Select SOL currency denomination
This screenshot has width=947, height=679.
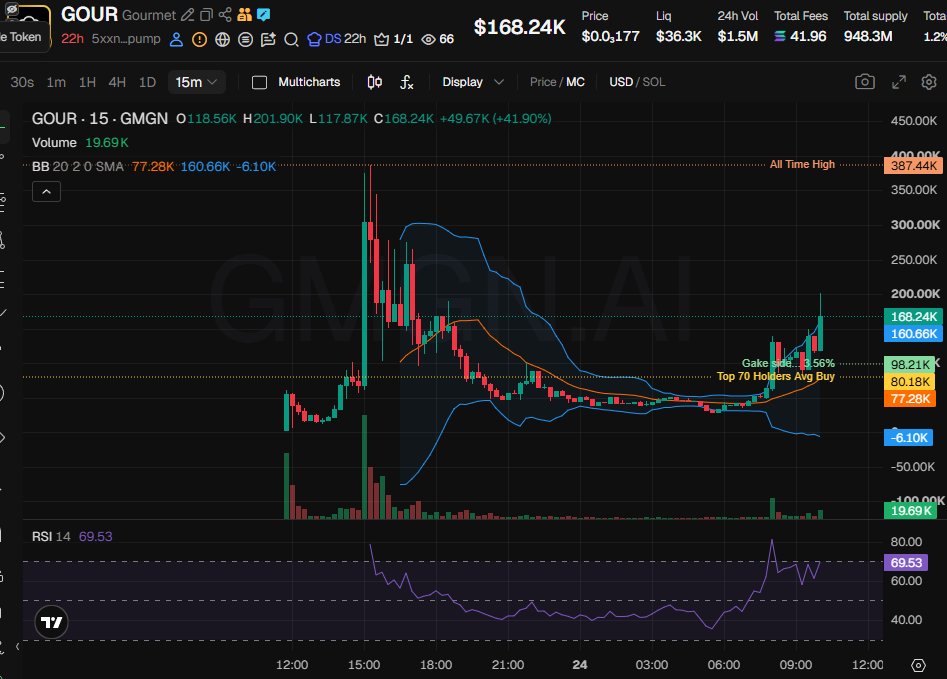[654, 82]
